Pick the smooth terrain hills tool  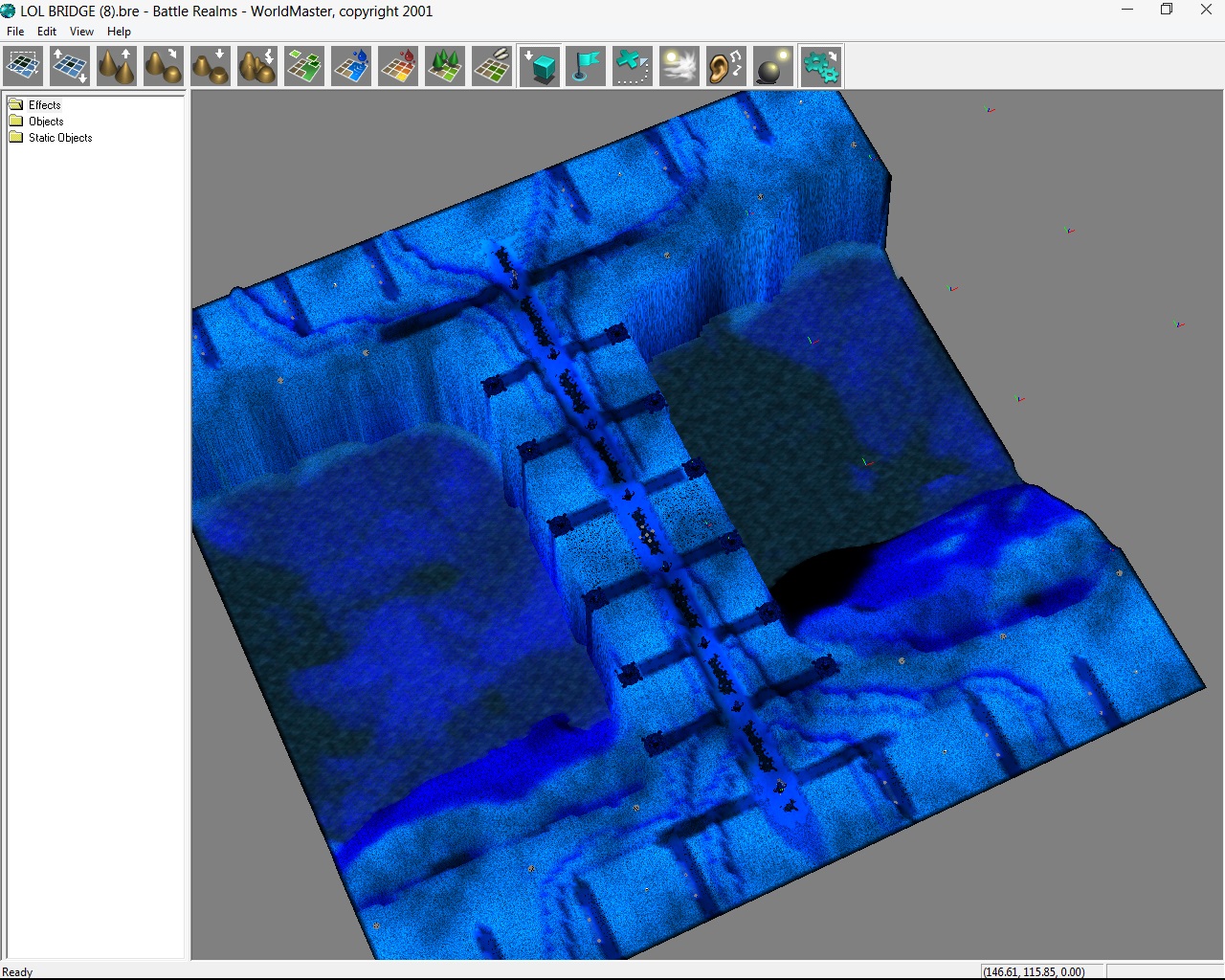[x=164, y=67]
